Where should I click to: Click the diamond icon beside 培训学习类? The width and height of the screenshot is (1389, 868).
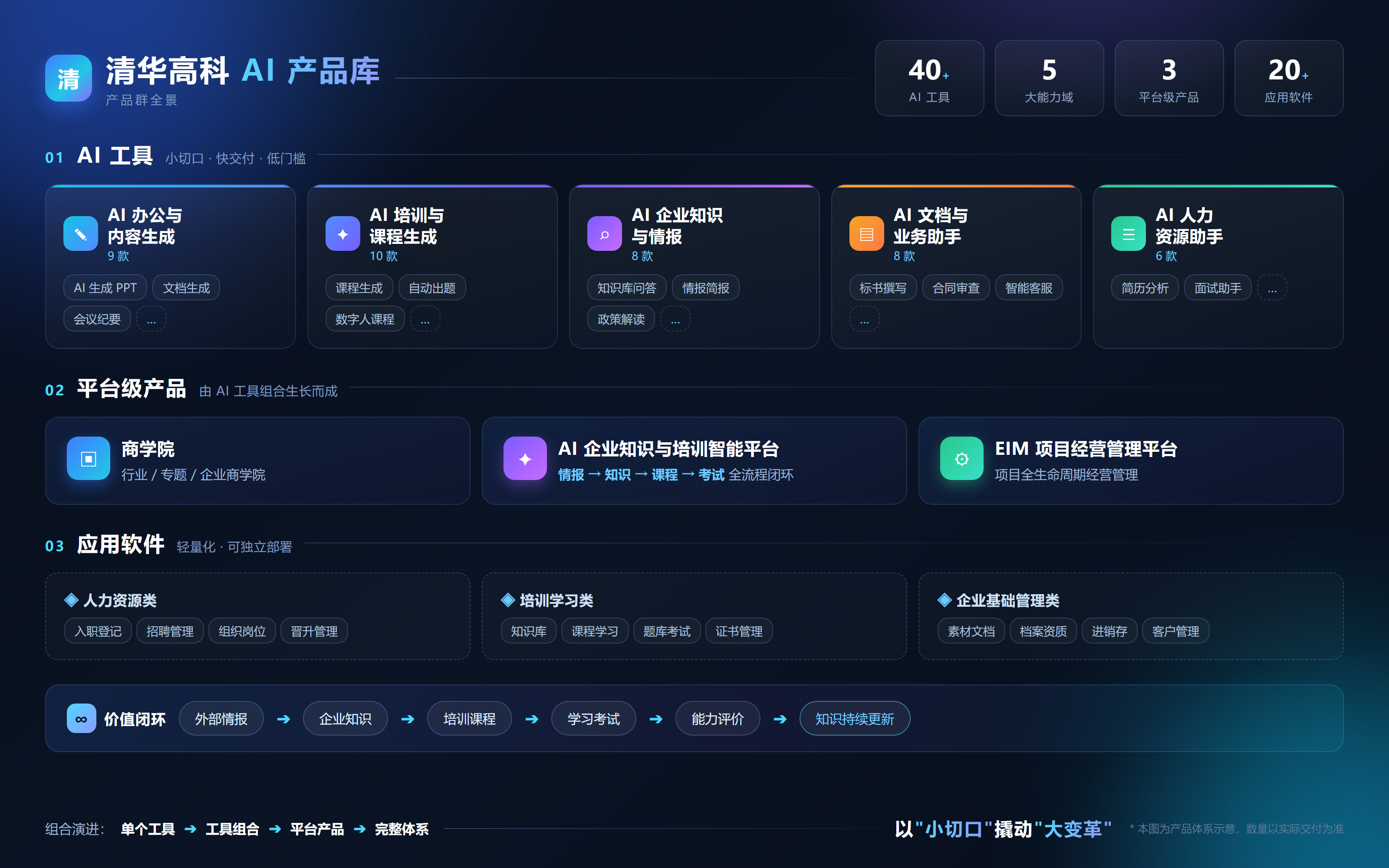click(x=507, y=600)
